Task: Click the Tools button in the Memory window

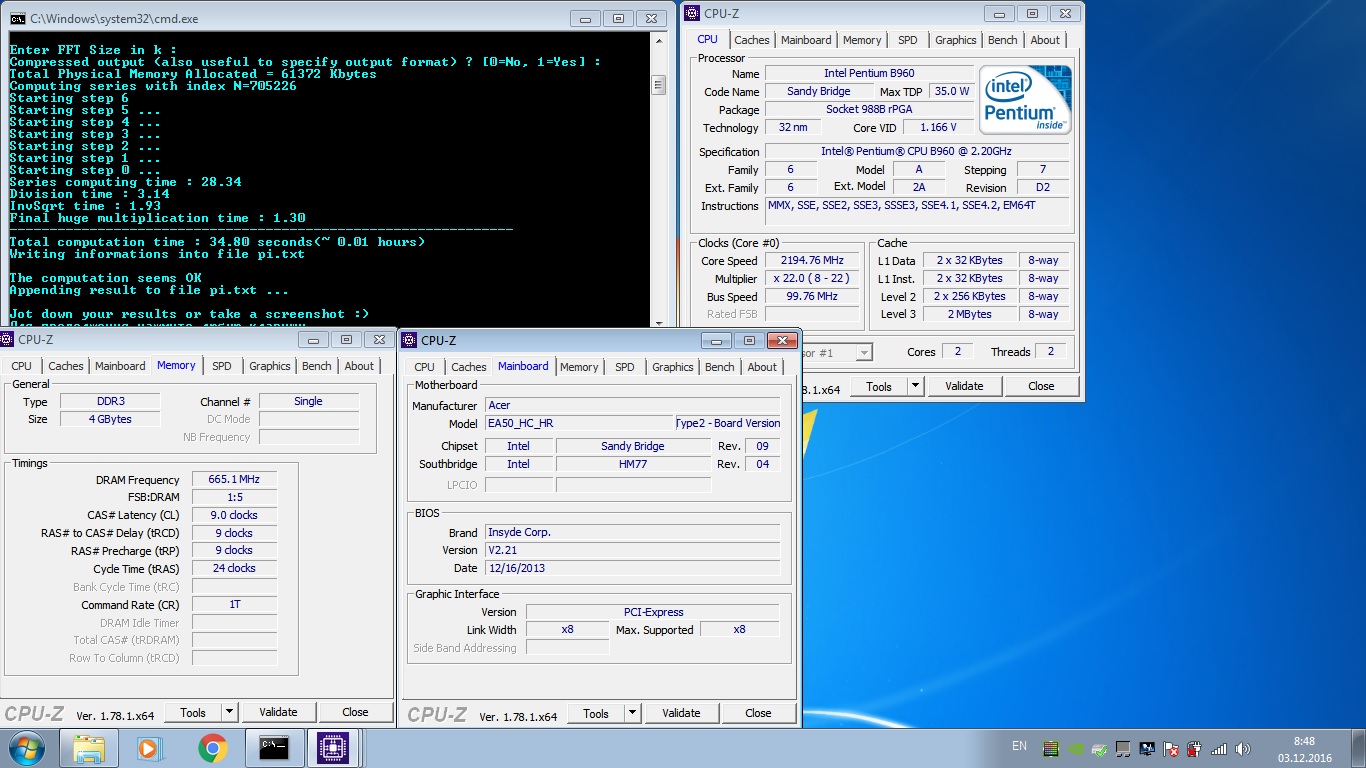Action: click(x=193, y=712)
